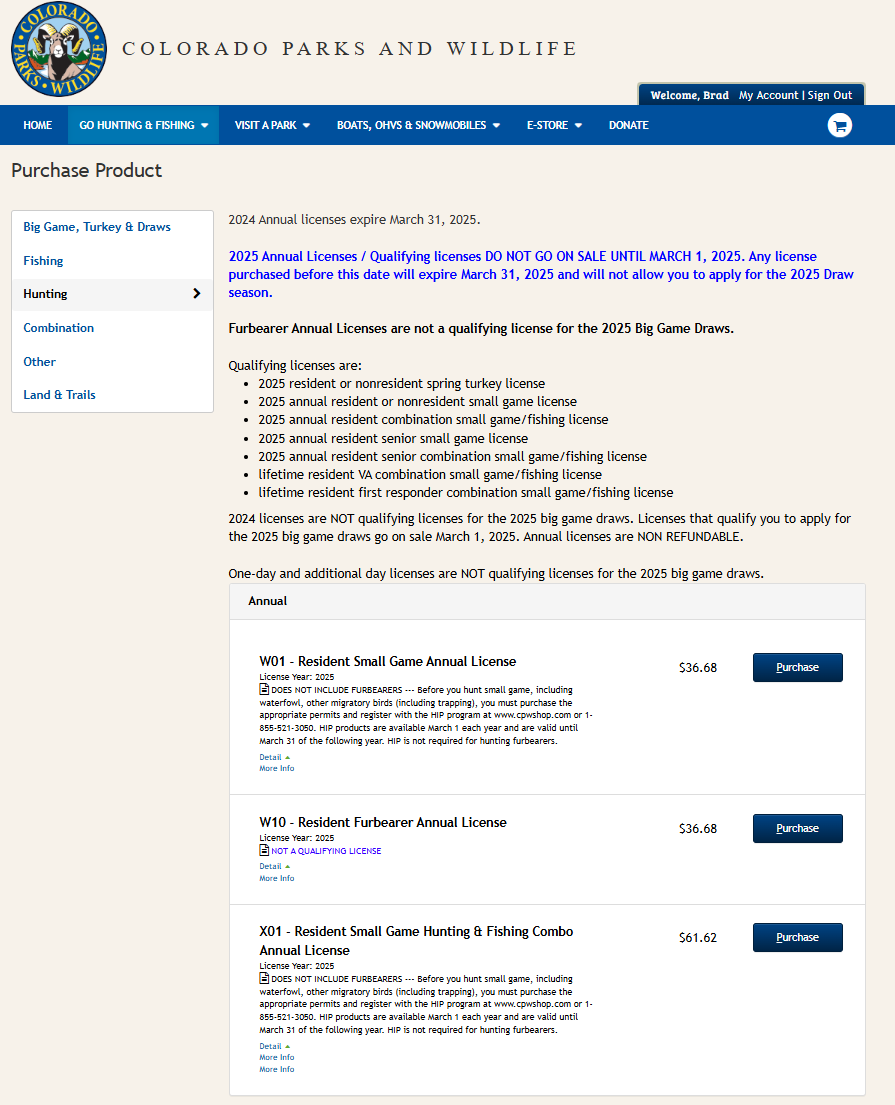
Task: Open My Account link
Action: pos(768,95)
